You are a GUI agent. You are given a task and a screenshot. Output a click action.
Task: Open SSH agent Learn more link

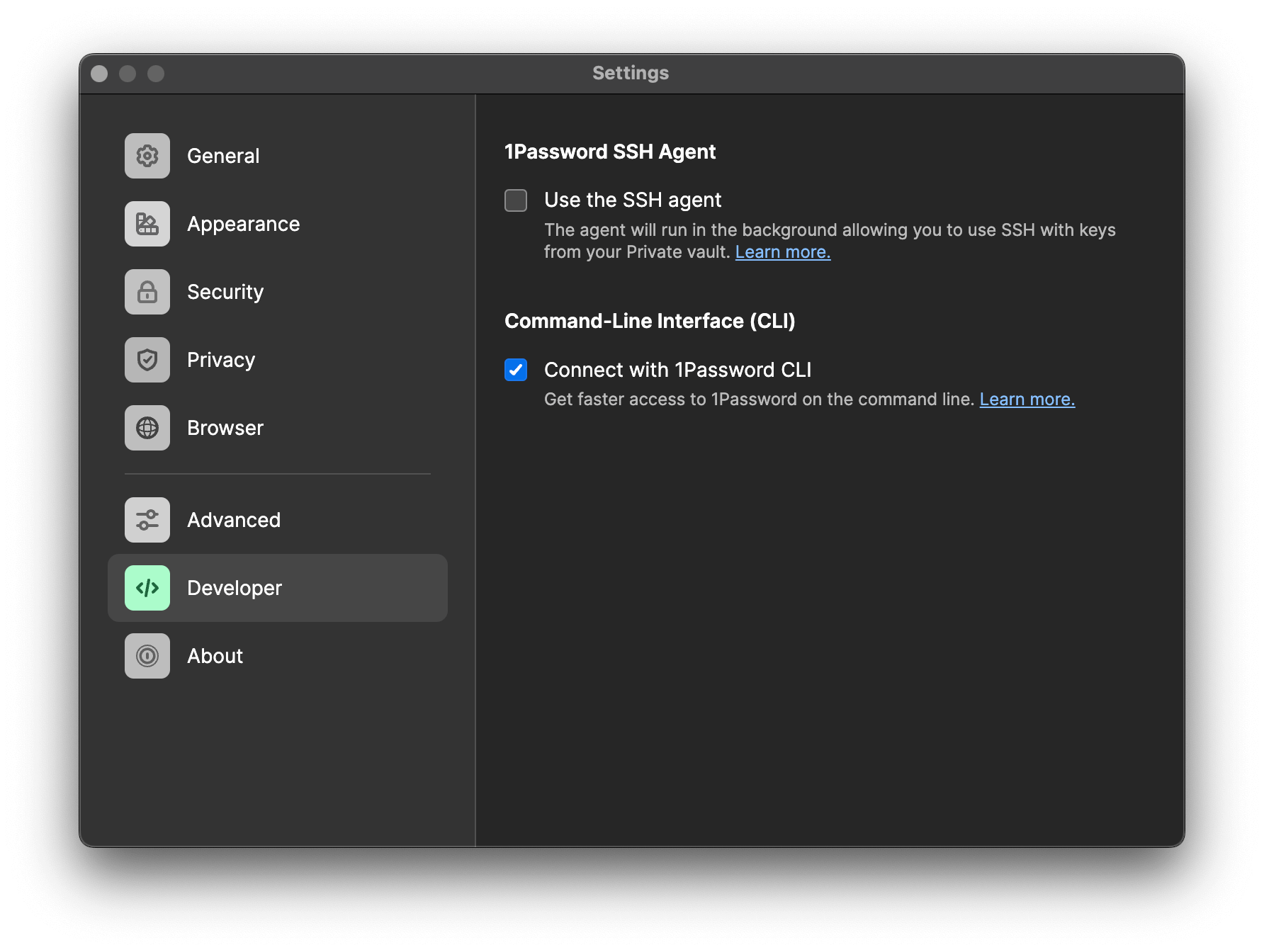(783, 252)
